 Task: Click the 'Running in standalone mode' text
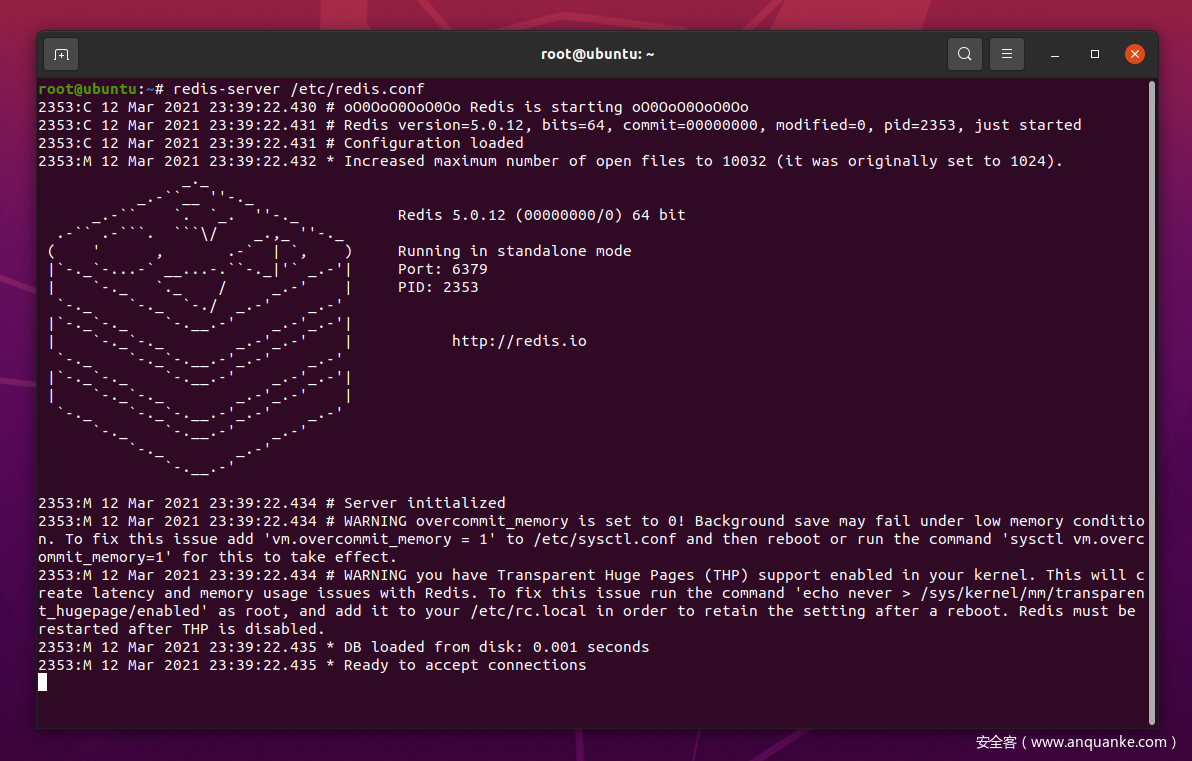515,251
